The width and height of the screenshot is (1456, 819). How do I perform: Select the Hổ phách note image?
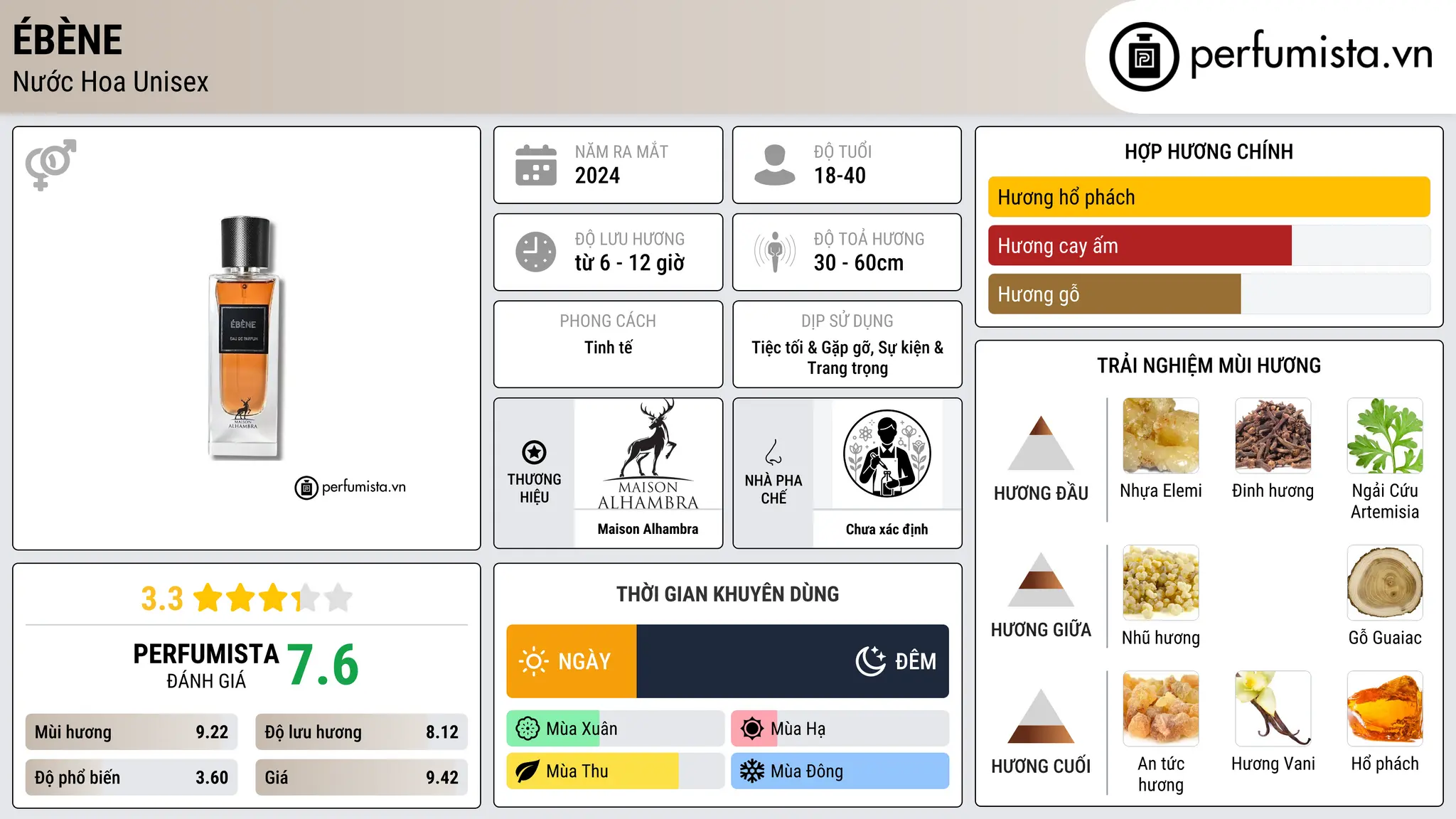(x=1385, y=709)
